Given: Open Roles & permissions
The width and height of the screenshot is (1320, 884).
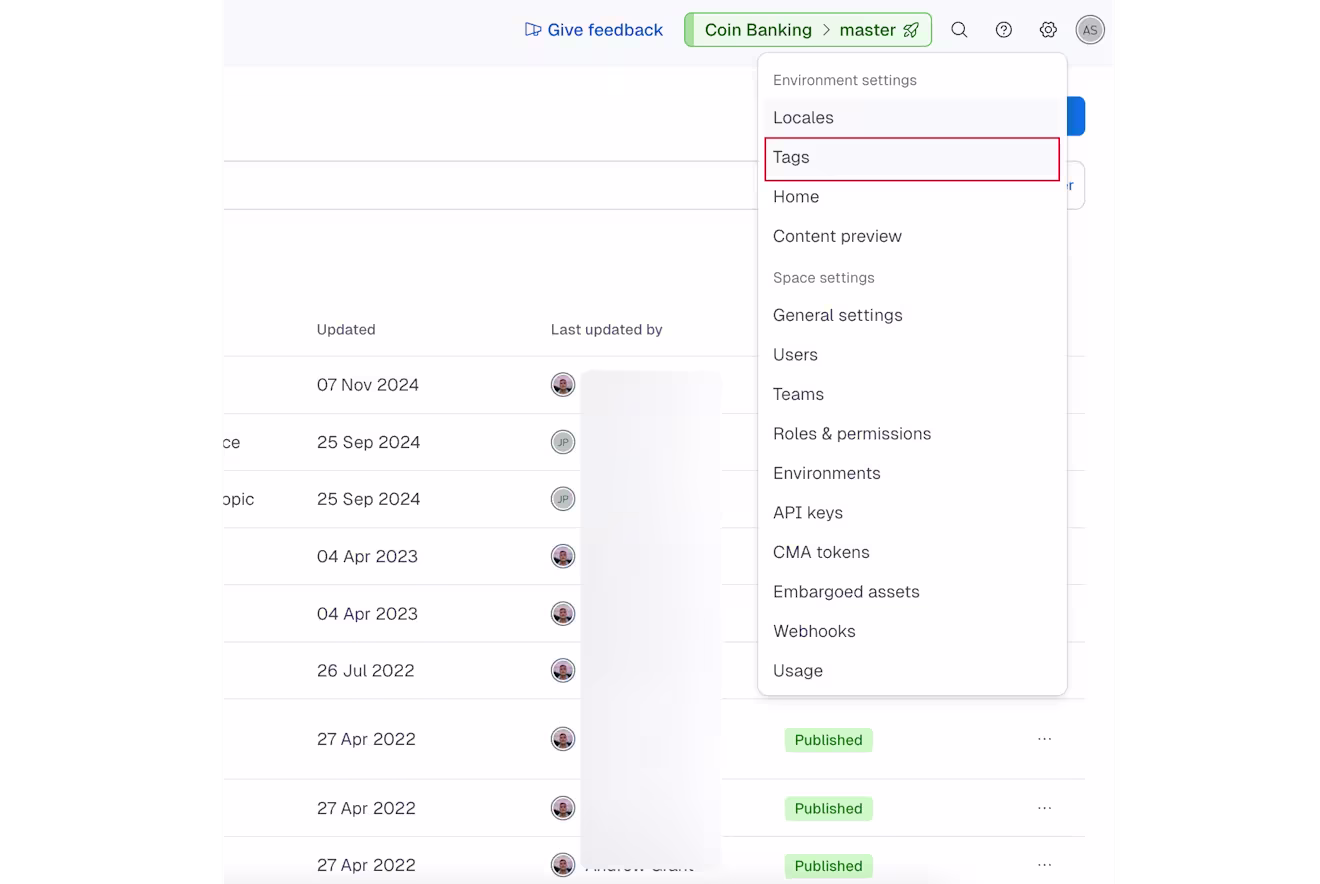Looking at the screenshot, I should [x=912, y=434].
